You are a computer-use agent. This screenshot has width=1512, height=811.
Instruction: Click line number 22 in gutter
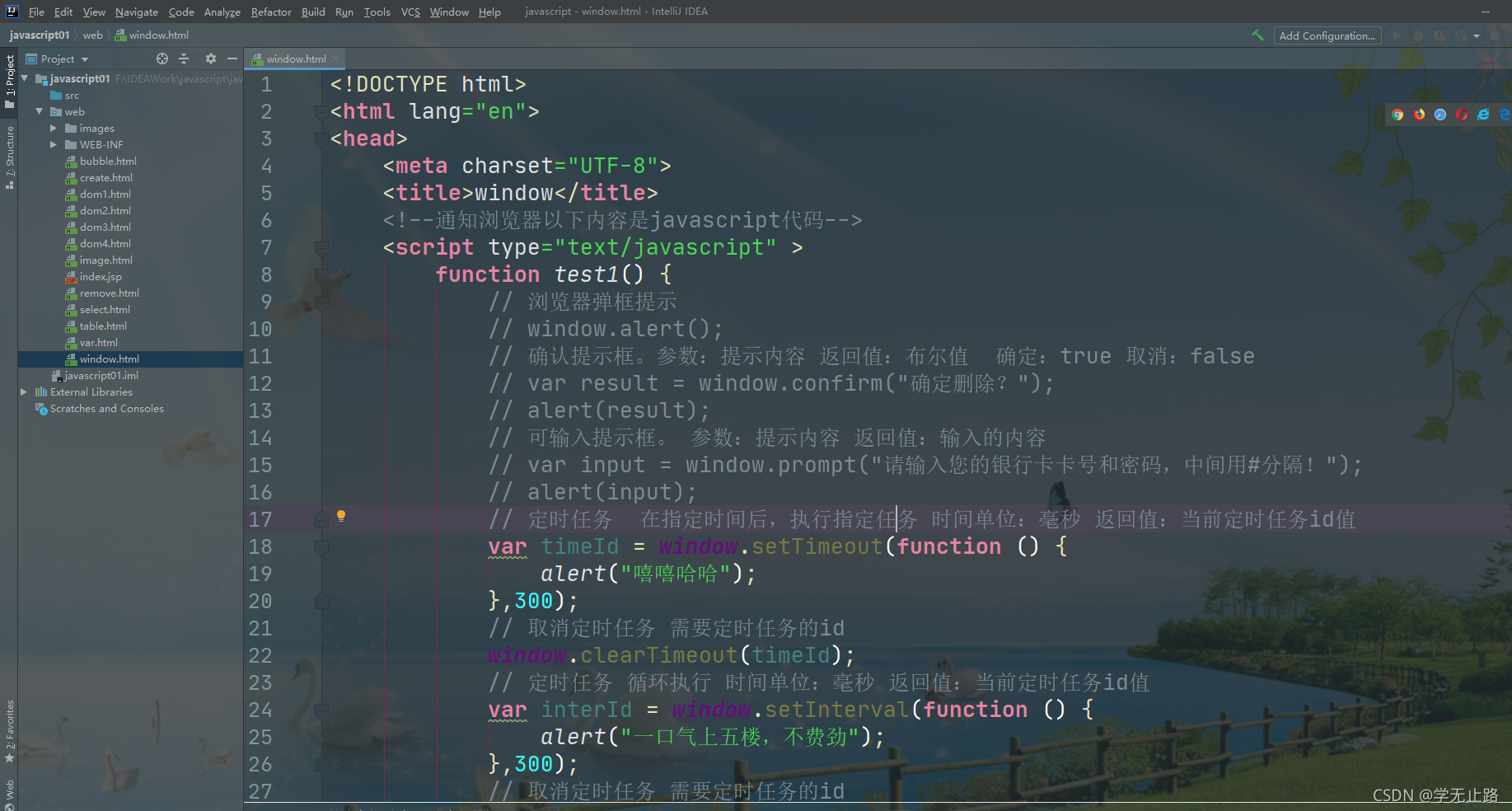pos(260,655)
